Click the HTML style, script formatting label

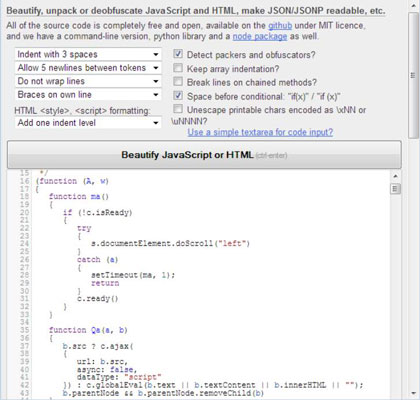pos(82,110)
